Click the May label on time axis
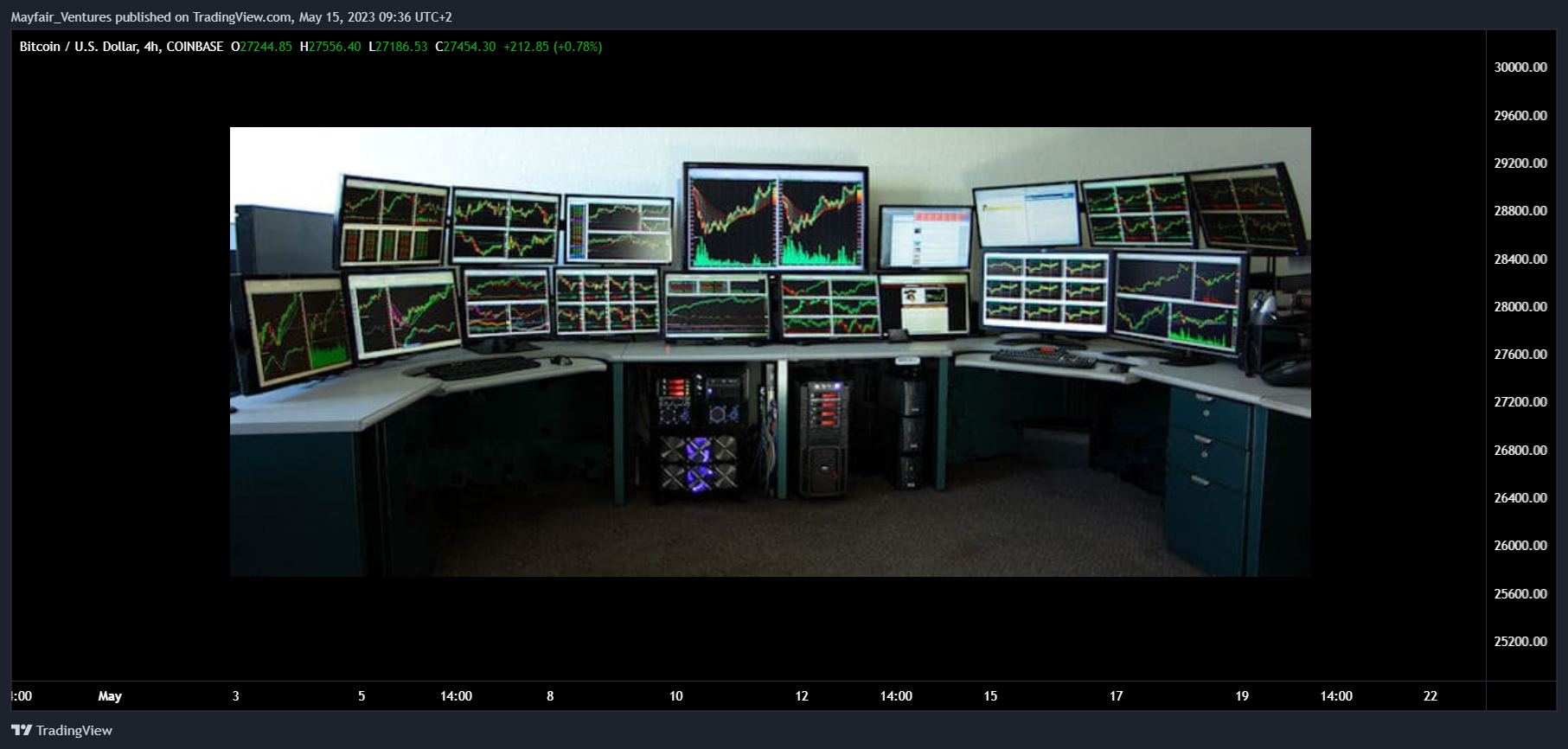 tap(110, 696)
